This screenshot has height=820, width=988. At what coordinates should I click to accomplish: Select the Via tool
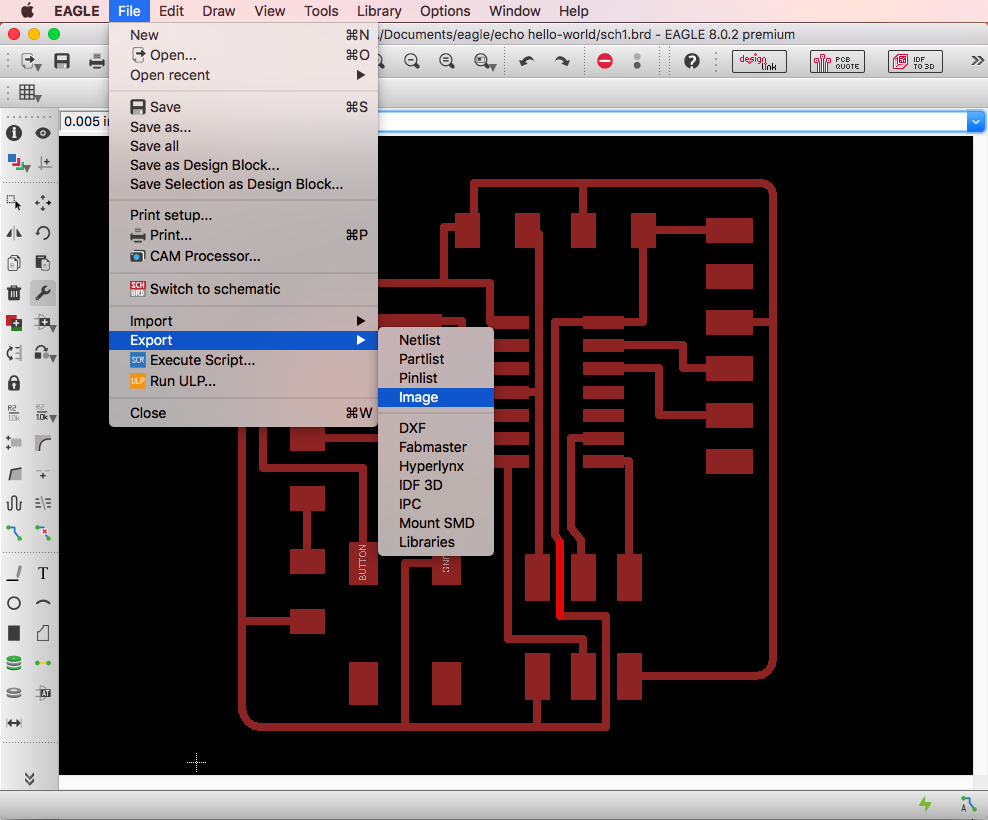point(14,663)
